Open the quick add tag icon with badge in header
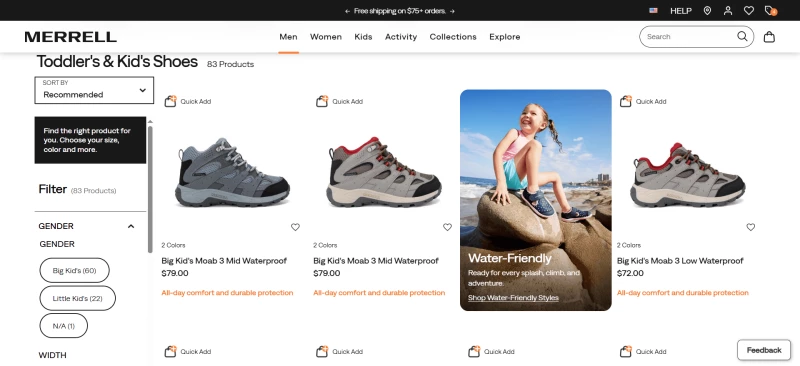Image resolution: width=800 pixels, height=366 pixels. coord(770,10)
